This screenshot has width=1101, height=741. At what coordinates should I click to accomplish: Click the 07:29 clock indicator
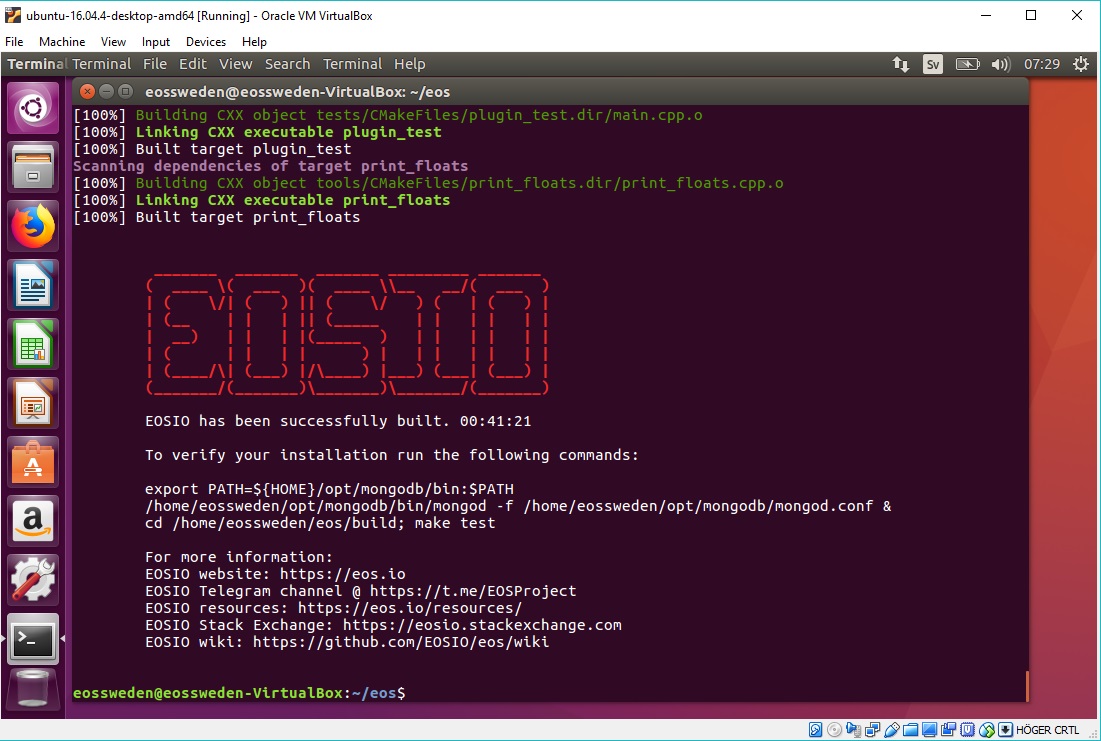point(1042,65)
